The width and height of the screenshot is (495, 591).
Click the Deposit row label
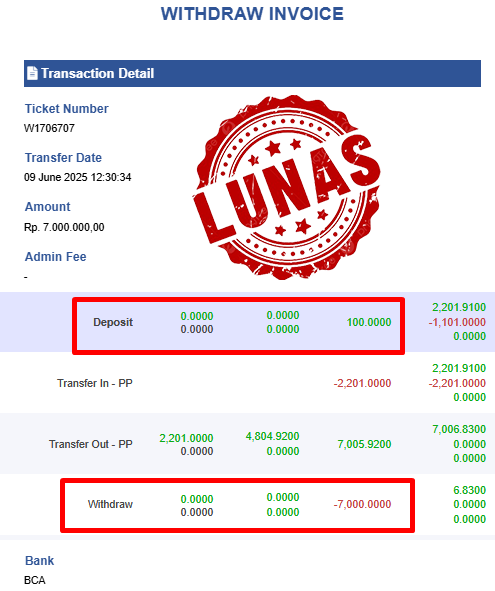(x=113, y=322)
